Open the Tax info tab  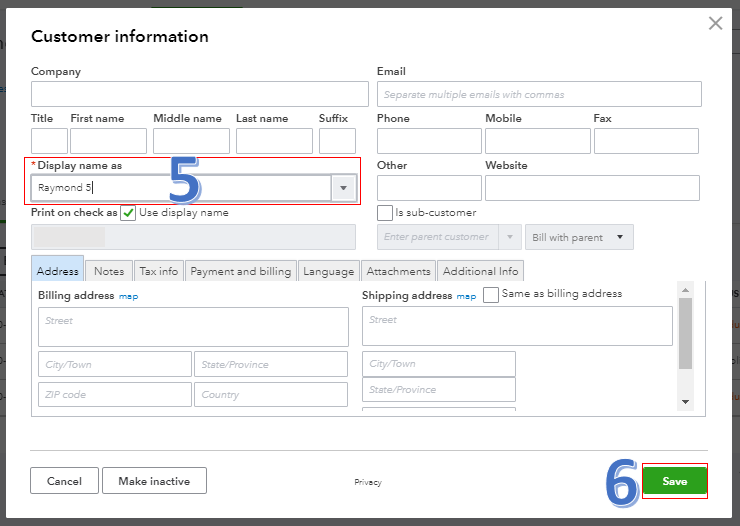click(x=159, y=271)
